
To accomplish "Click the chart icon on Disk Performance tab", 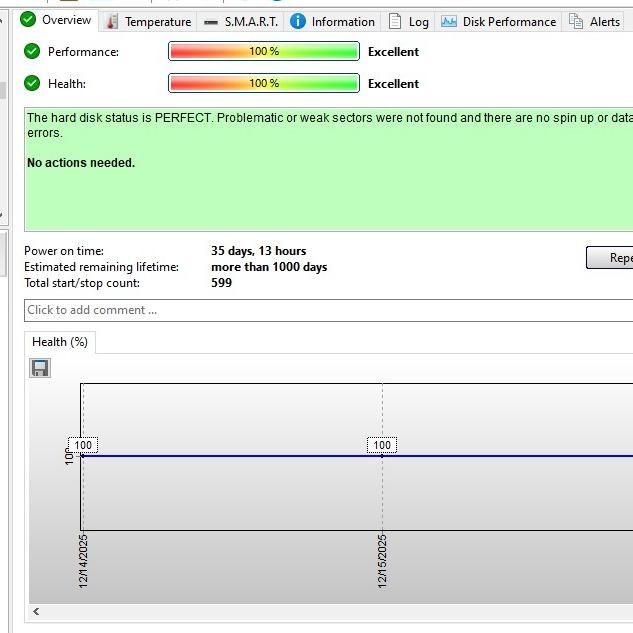I will pos(449,21).
